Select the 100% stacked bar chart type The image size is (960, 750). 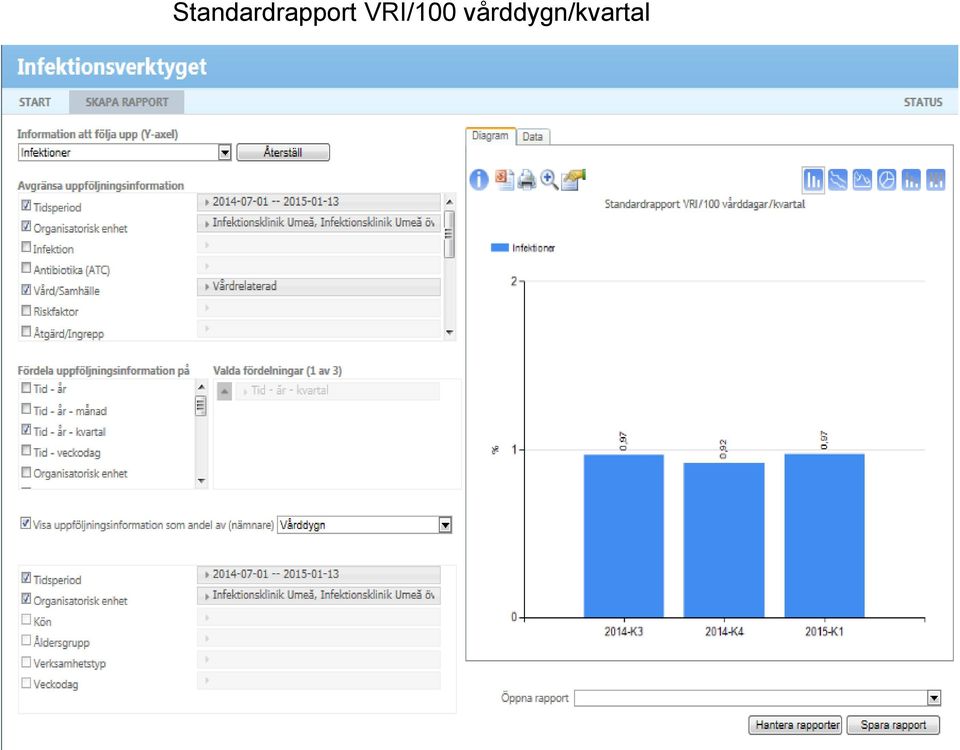936,180
